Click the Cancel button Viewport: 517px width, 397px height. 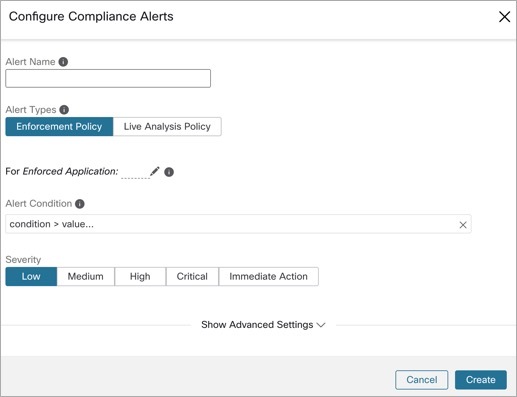422,380
